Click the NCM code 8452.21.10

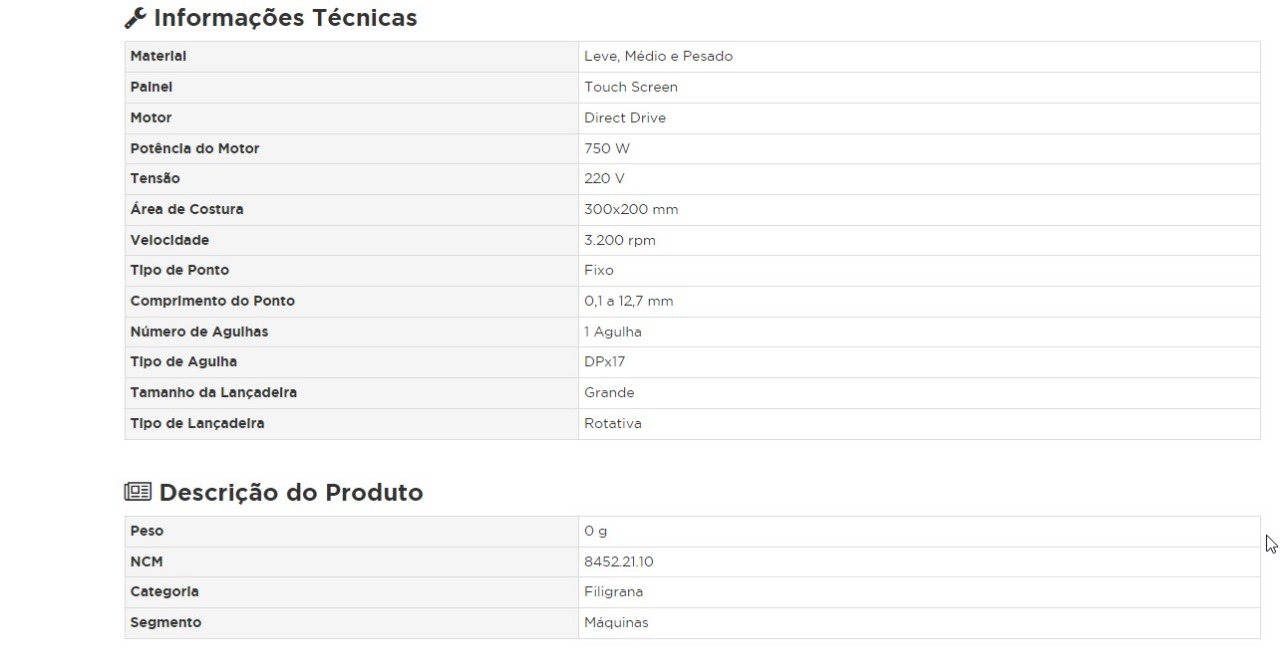click(619, 562)
